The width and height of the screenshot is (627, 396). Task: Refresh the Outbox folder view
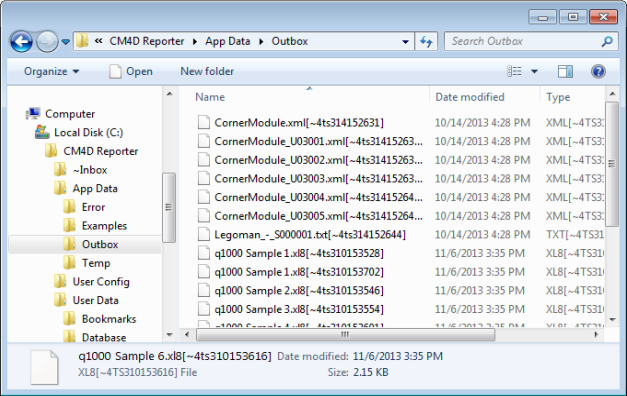click(x=426, y=42)
